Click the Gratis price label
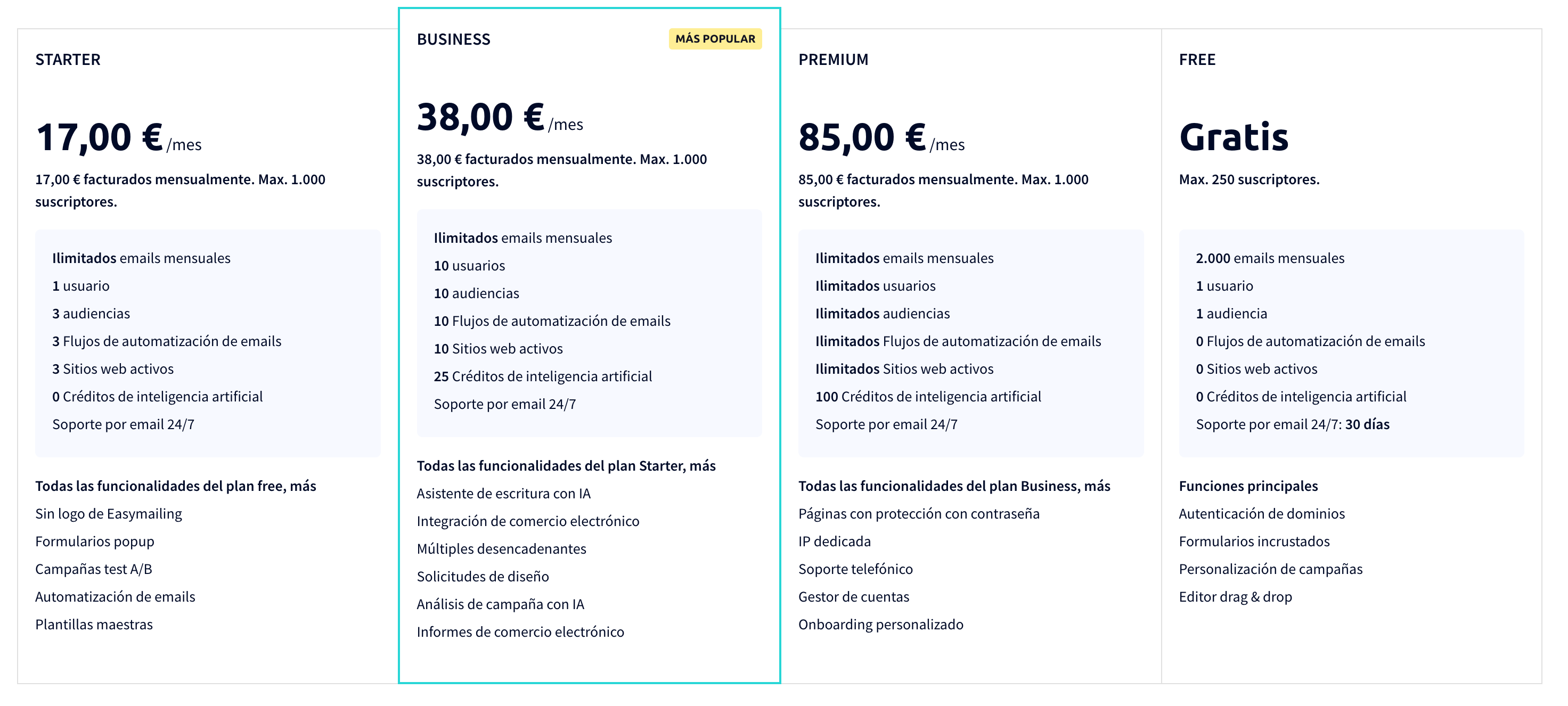This screenshot has height=706, width=1568. (x=1234, y=137)
